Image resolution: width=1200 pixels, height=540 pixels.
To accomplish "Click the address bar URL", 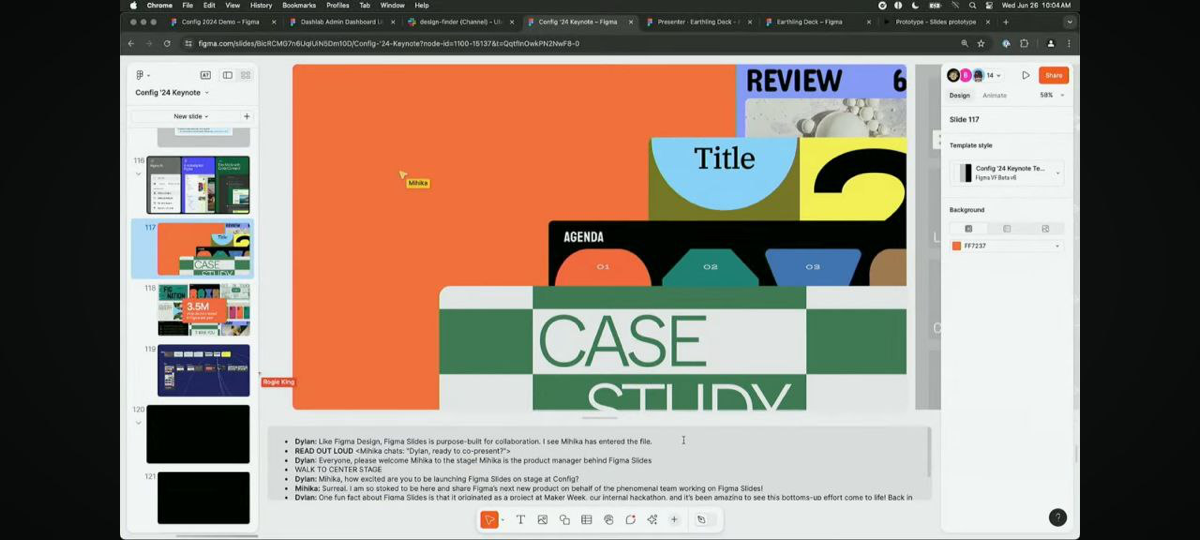I will [x=389, y=44].
